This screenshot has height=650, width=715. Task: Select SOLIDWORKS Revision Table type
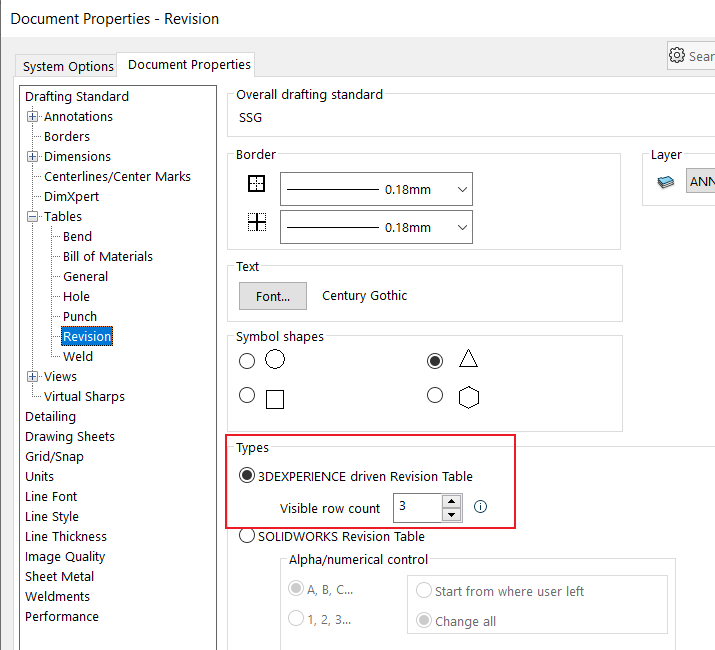tap(247, 536)
